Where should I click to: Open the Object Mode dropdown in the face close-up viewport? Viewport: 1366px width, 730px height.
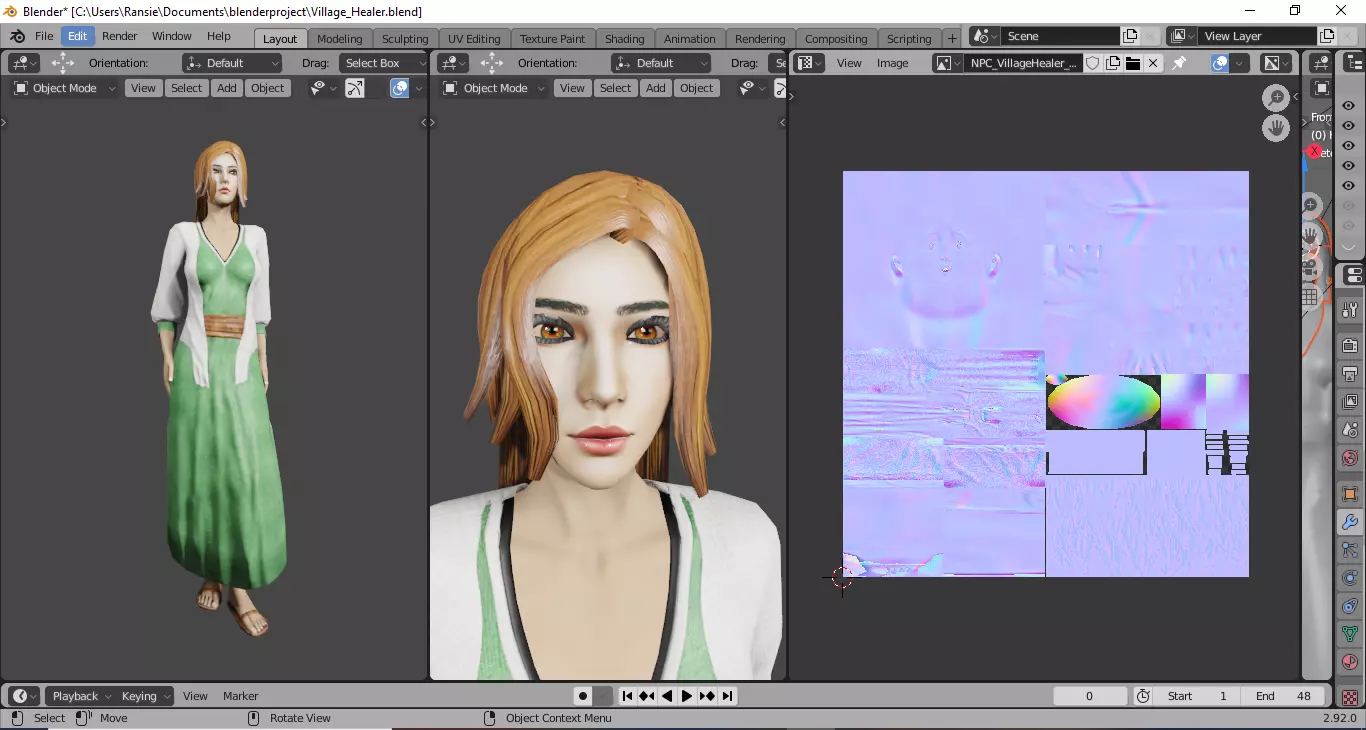[494, 88]
